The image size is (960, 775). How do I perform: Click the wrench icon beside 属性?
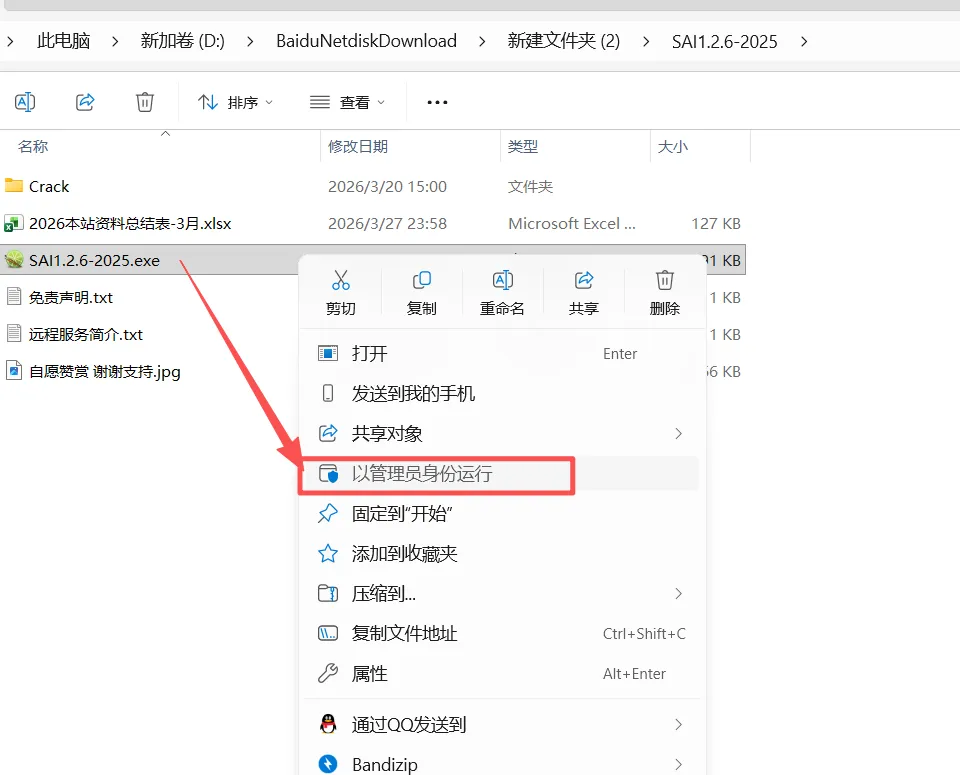coord(328,673)
